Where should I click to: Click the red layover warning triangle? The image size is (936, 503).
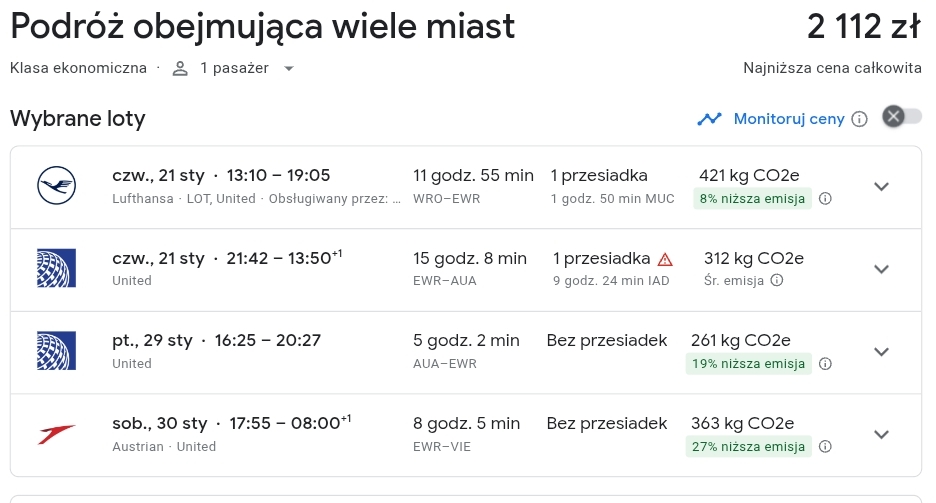coord(665,260)
